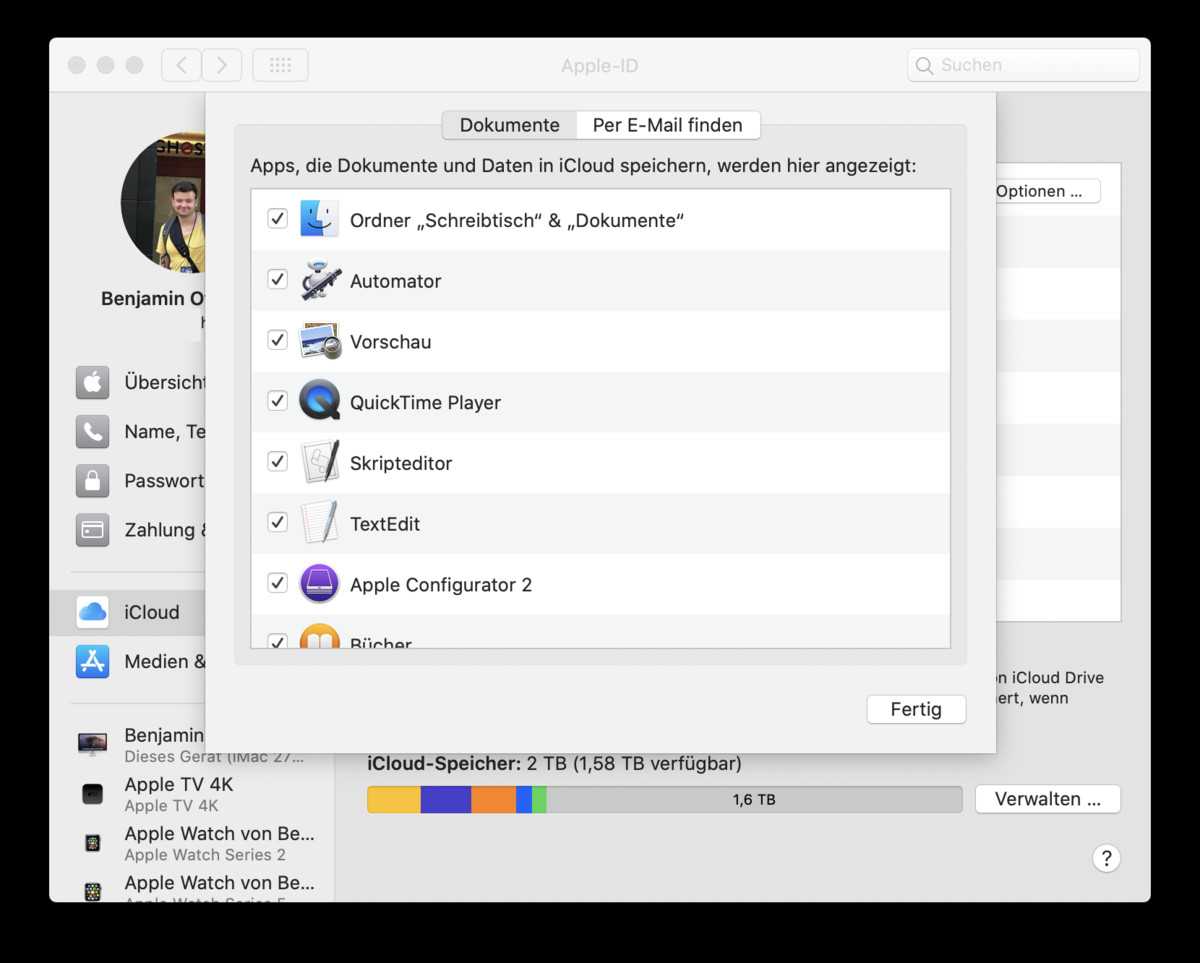1200x963 pixels.
Task: Click the Apple Configurator 2 icon
Action: [320, 584]
